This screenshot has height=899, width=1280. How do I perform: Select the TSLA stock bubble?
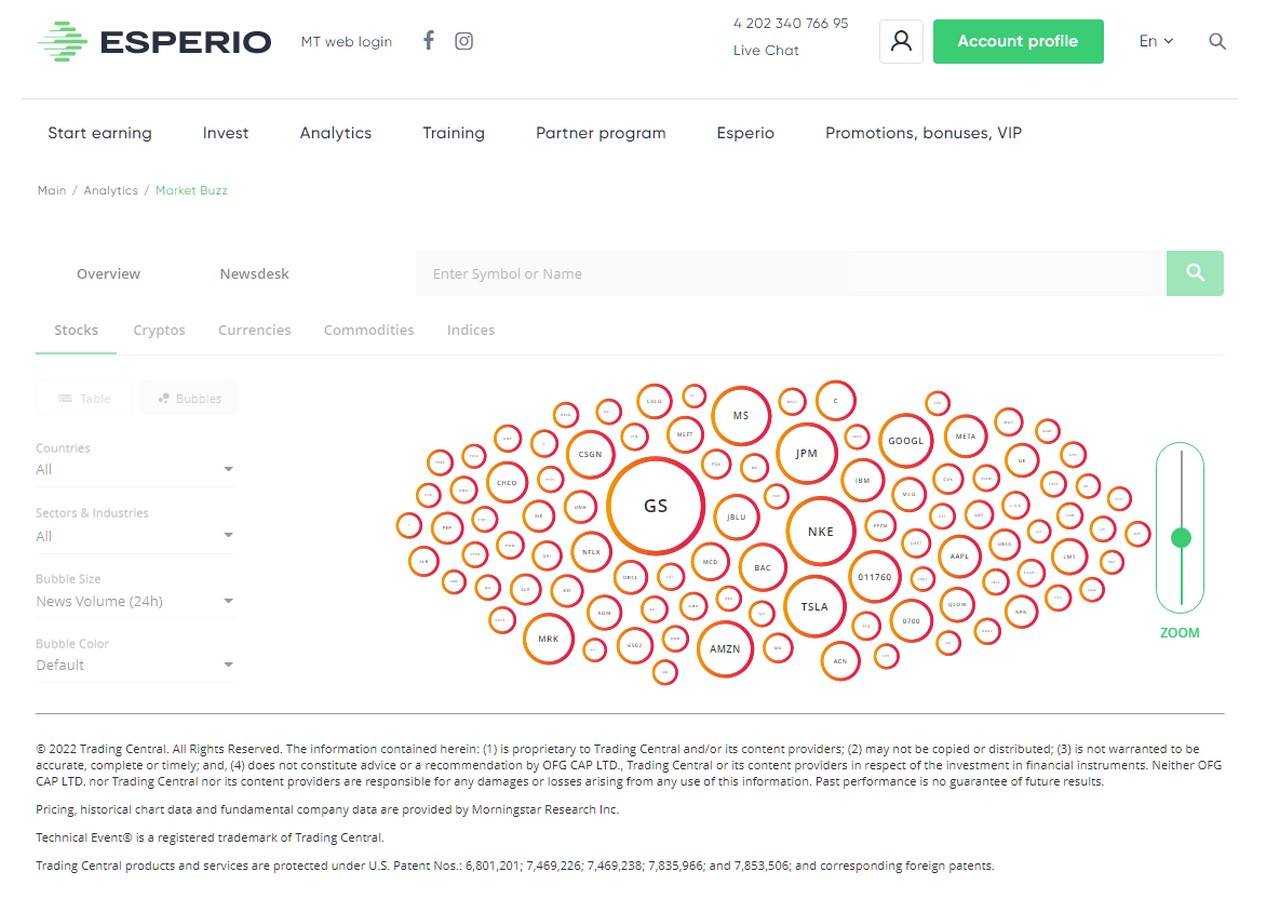[x=814, y=606]
